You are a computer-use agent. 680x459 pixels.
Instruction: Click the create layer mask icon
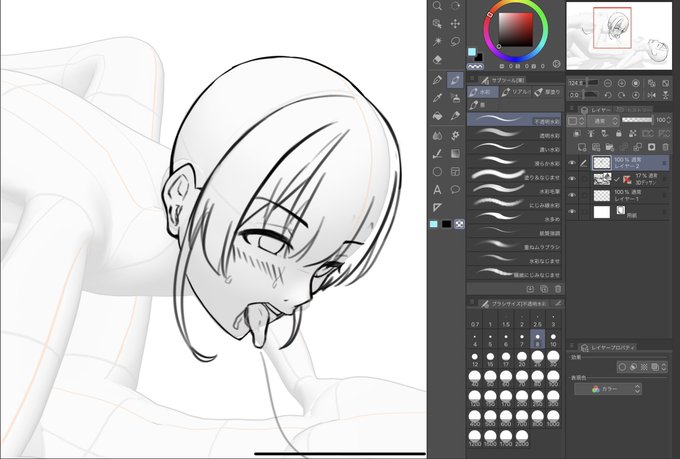651,147
